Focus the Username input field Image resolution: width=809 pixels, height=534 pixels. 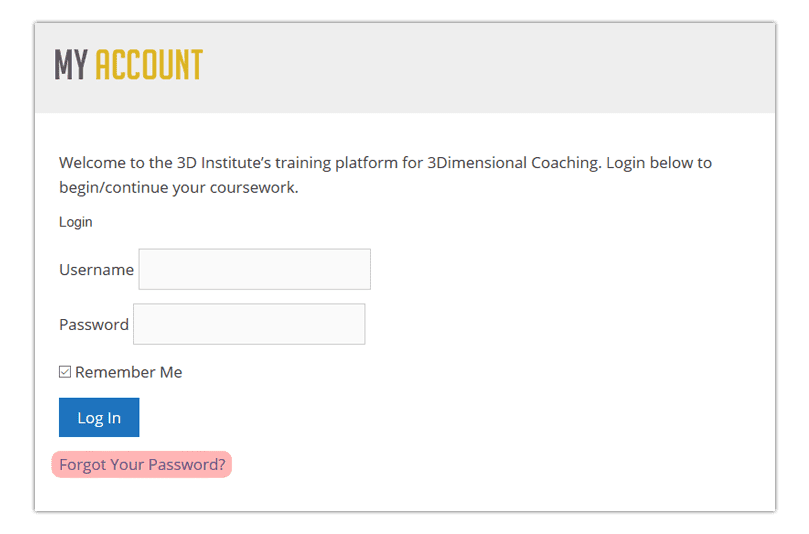[254, 269]
